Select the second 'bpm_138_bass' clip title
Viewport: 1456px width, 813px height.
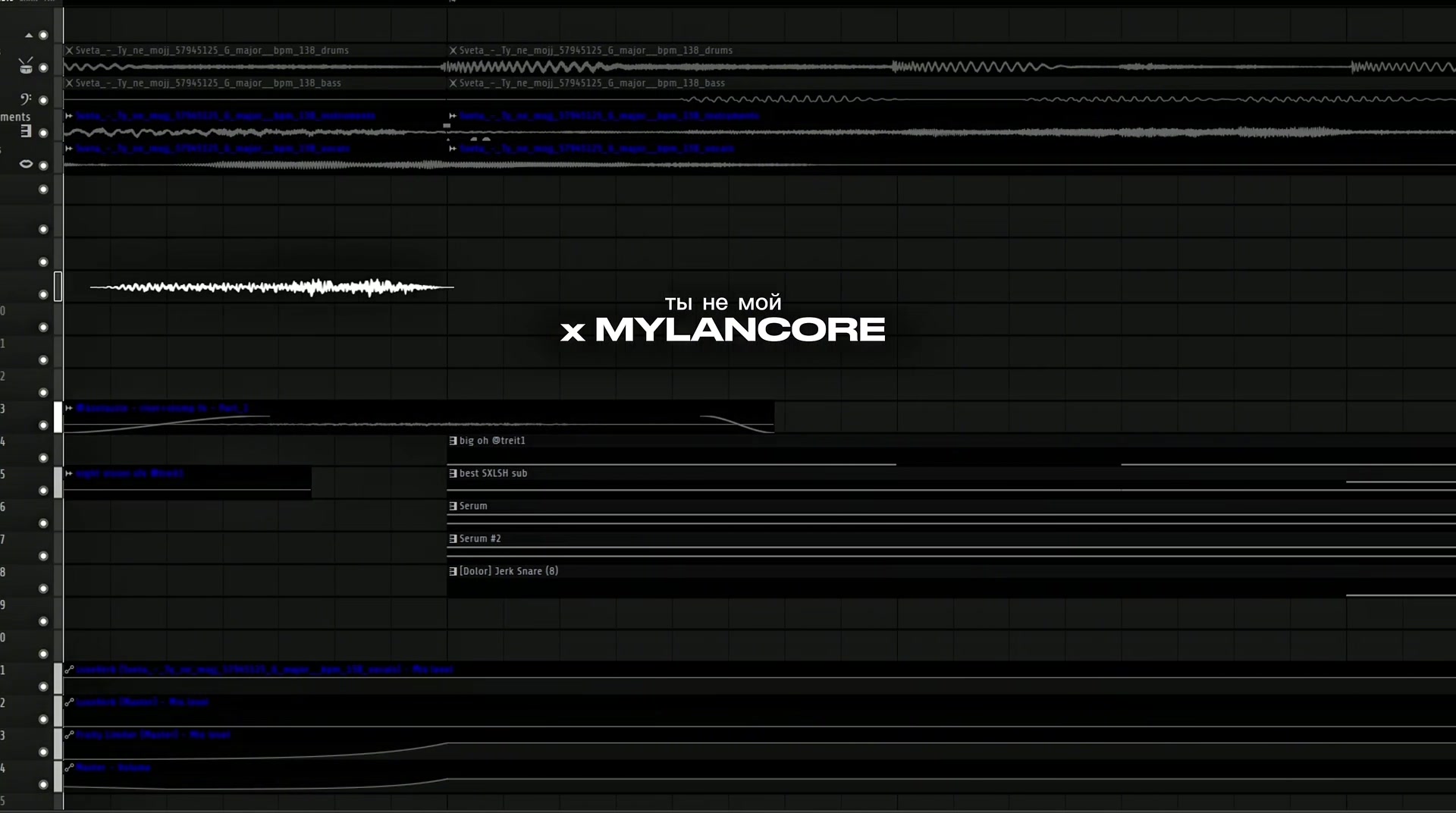click(592, 83)
